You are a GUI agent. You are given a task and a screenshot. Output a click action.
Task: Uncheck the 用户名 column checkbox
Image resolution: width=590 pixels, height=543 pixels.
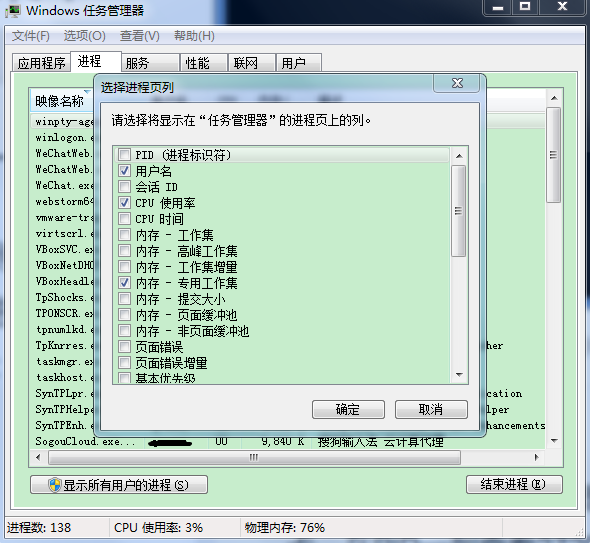124,171
